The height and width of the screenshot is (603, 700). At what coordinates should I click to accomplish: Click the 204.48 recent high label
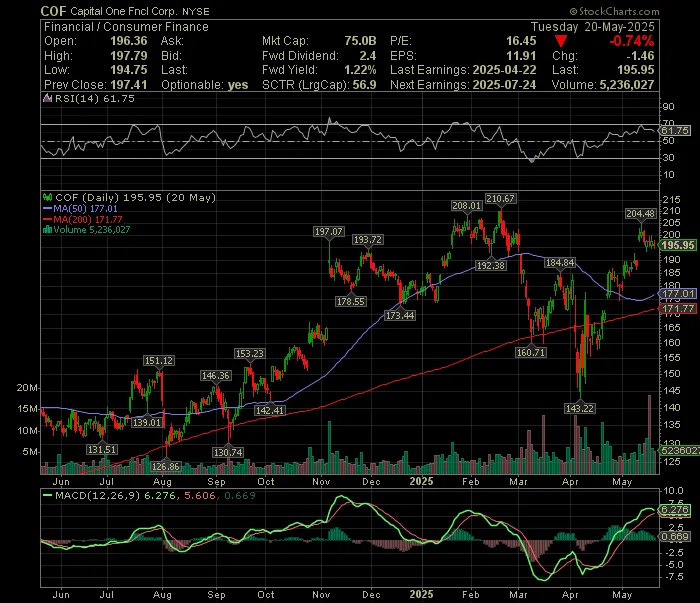pos(640,214)
